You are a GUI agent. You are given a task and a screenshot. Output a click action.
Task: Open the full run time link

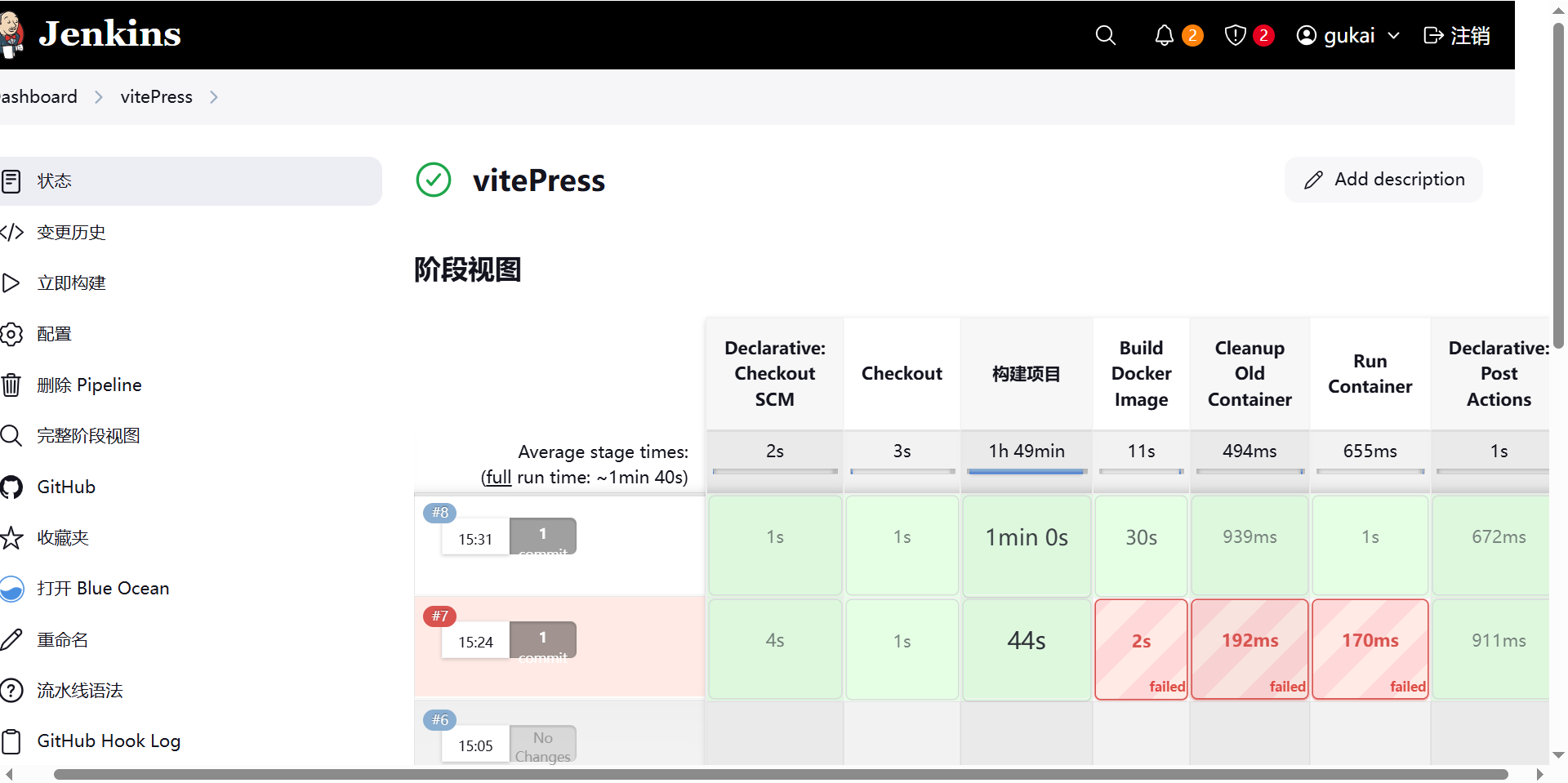(497, 477)
